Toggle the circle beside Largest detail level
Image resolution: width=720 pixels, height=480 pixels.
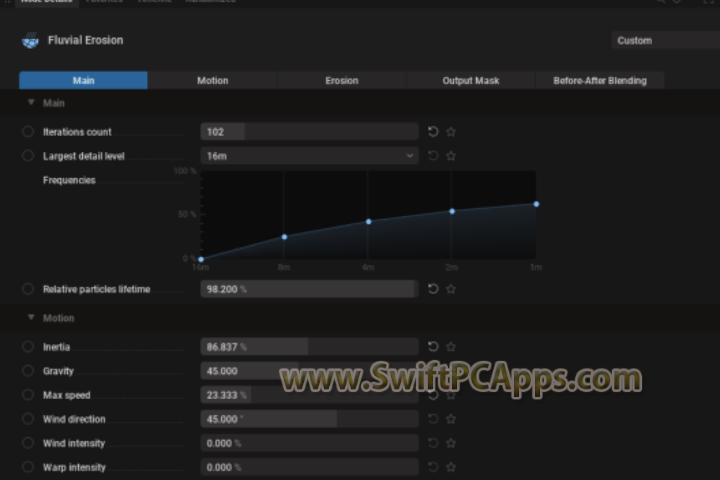coord(28,156)
